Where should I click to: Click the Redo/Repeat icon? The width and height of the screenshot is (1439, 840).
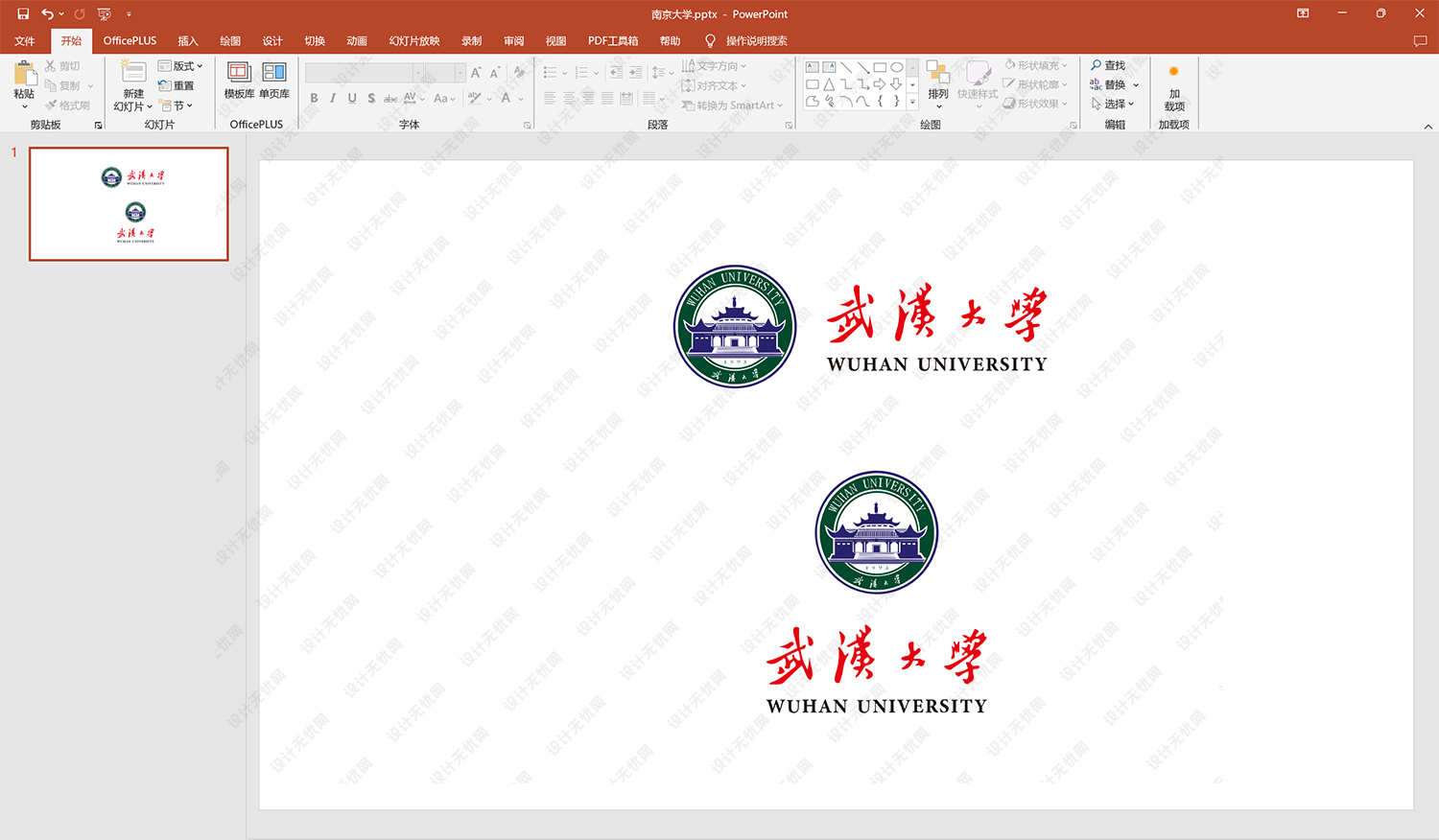pos(80,13)
